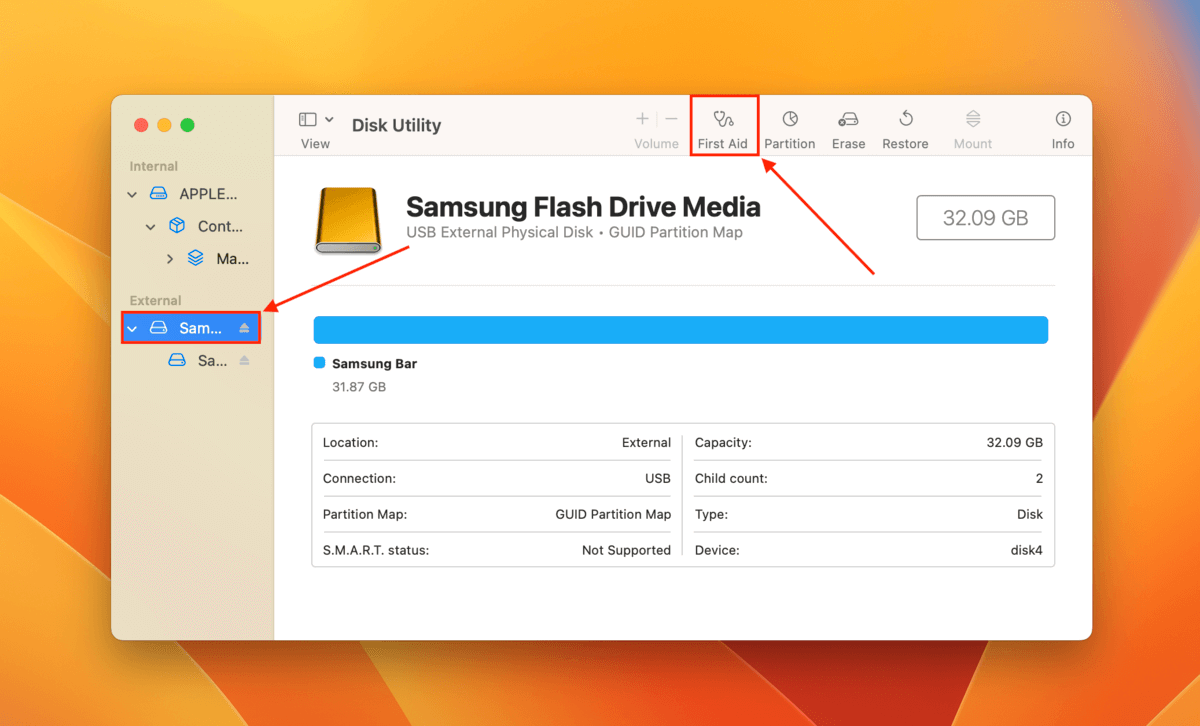The image size is (1200, 726).
Task: Click the Child count value 2
Action: coord(1039,478)
